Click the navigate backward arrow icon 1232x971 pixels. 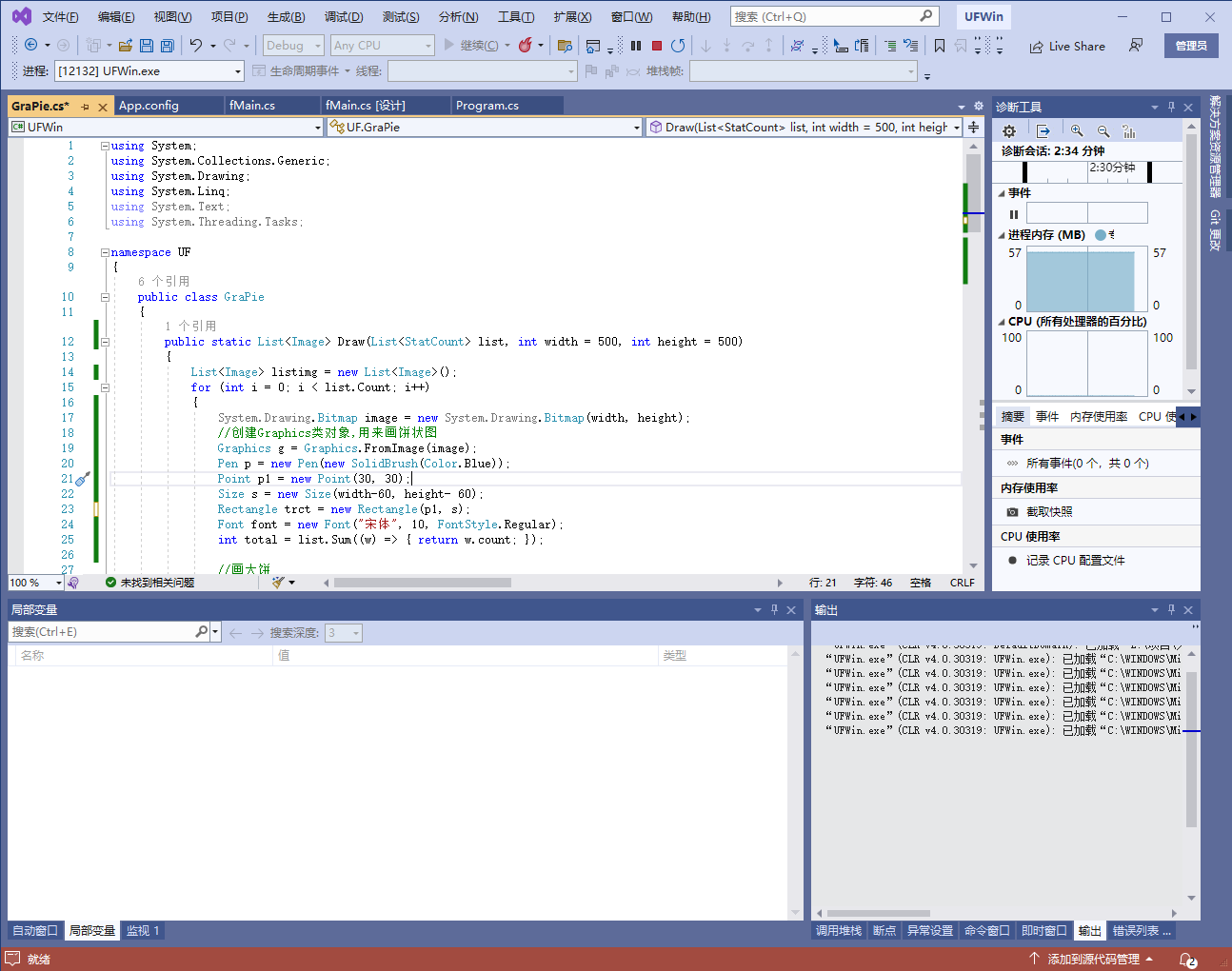tap(30, 45)
